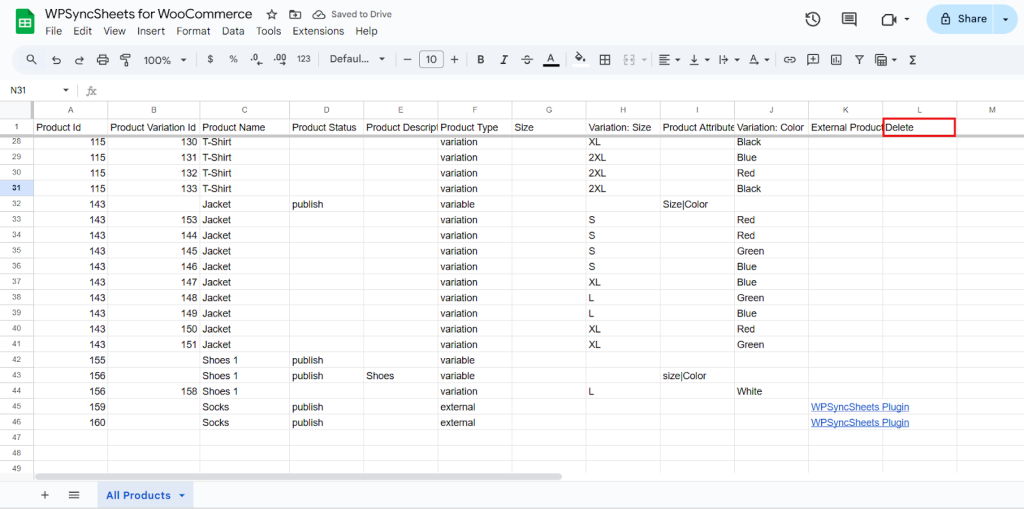Redo the last action
The width and height of the screenshot is (1024, 509).
tap(79, 59)
